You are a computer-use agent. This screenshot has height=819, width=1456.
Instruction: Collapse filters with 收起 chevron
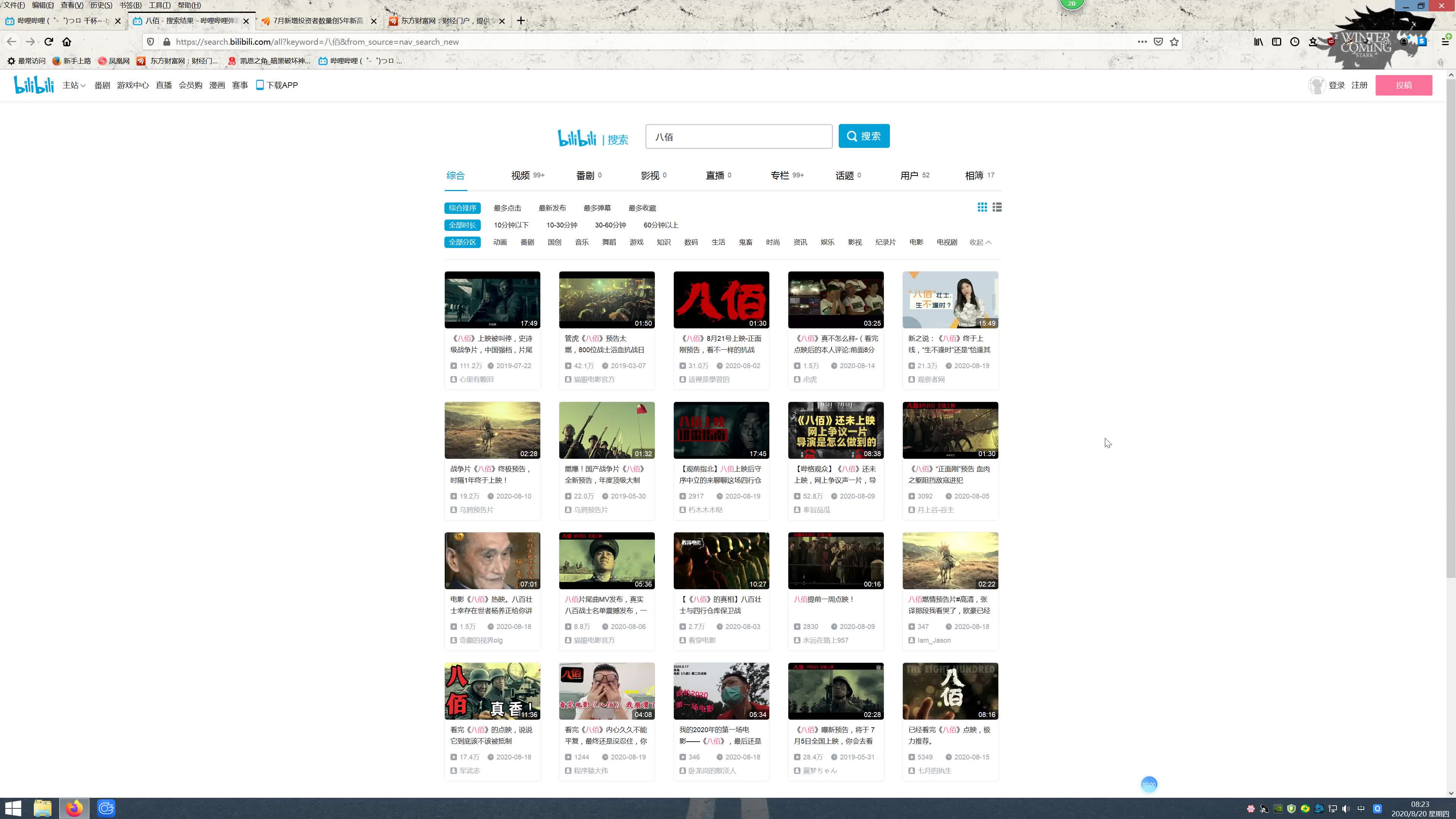[980, 242]
